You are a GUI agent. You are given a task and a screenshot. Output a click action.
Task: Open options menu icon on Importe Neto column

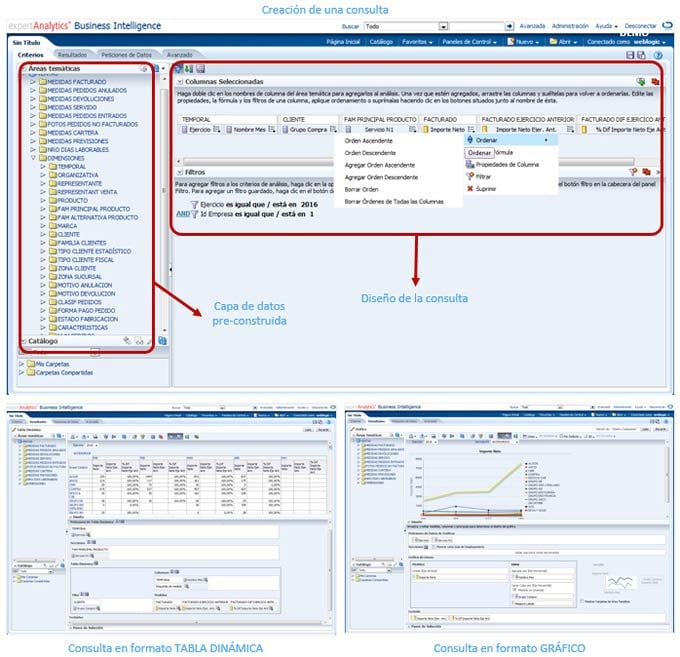point(471,129)
